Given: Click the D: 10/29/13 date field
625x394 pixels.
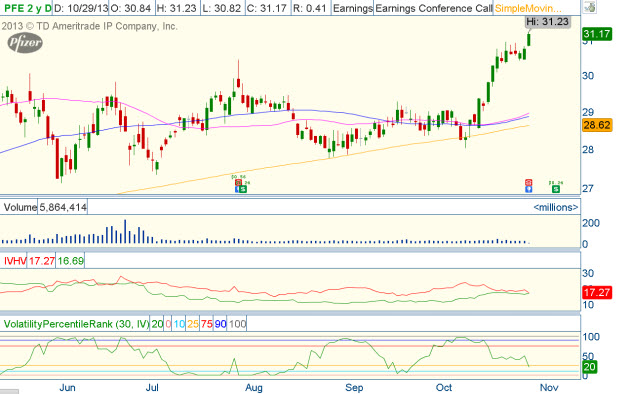Looking at the screenshot, I should pyautogui.click(x=81, y=8).
